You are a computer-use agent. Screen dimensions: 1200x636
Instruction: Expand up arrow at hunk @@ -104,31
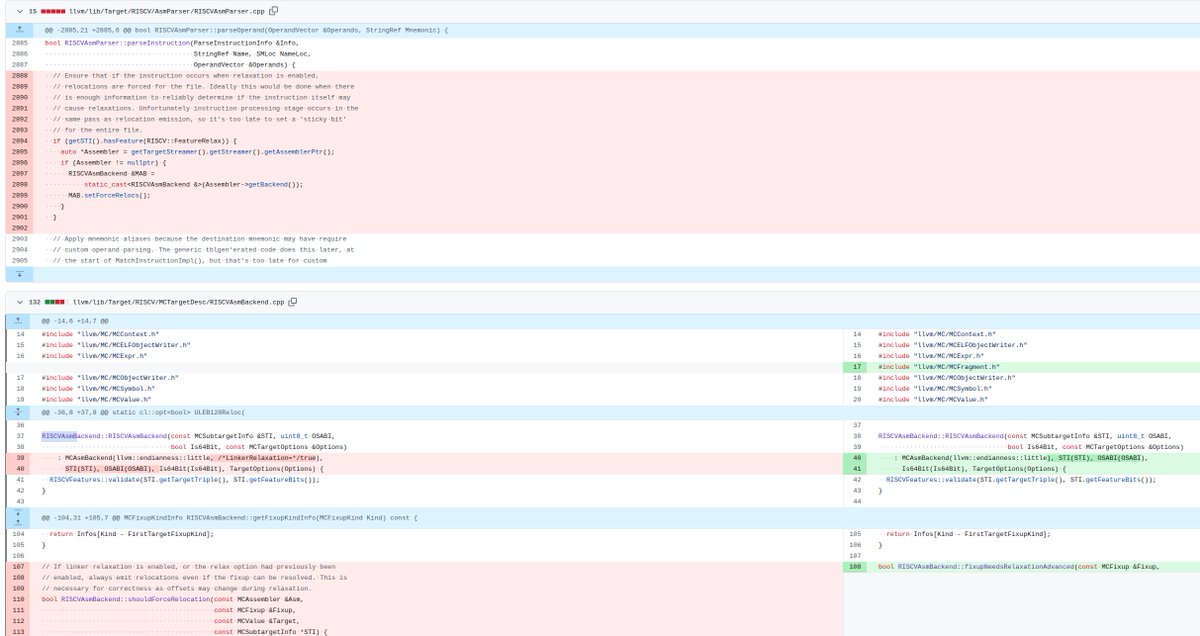(x=20, y=522)
